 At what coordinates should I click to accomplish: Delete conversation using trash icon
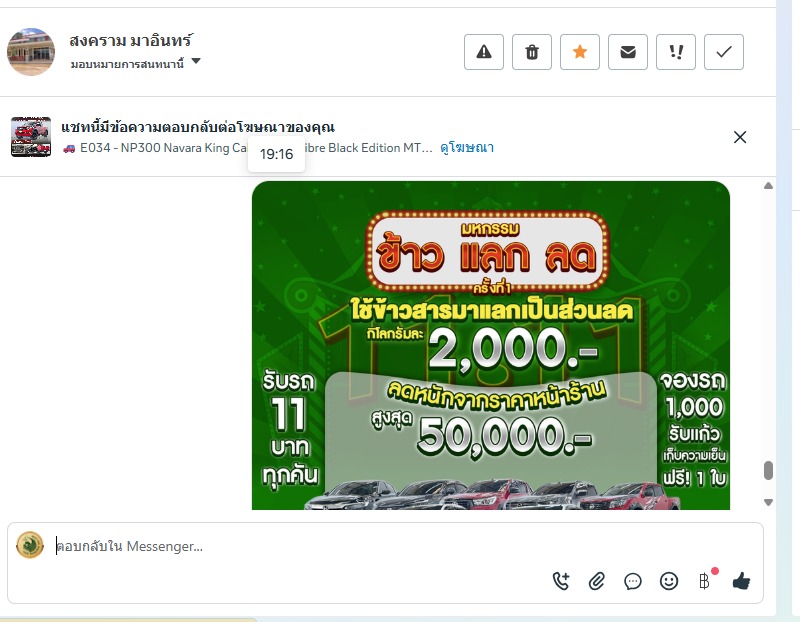[532, 52]
